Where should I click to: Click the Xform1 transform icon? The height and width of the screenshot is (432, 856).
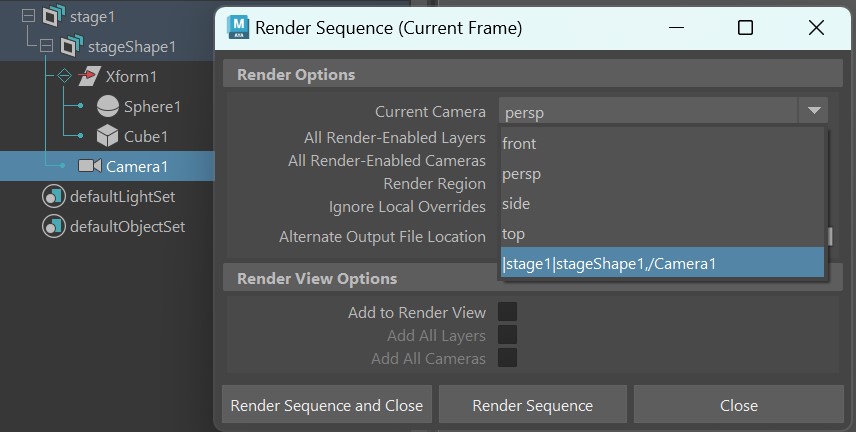[90, 76]
